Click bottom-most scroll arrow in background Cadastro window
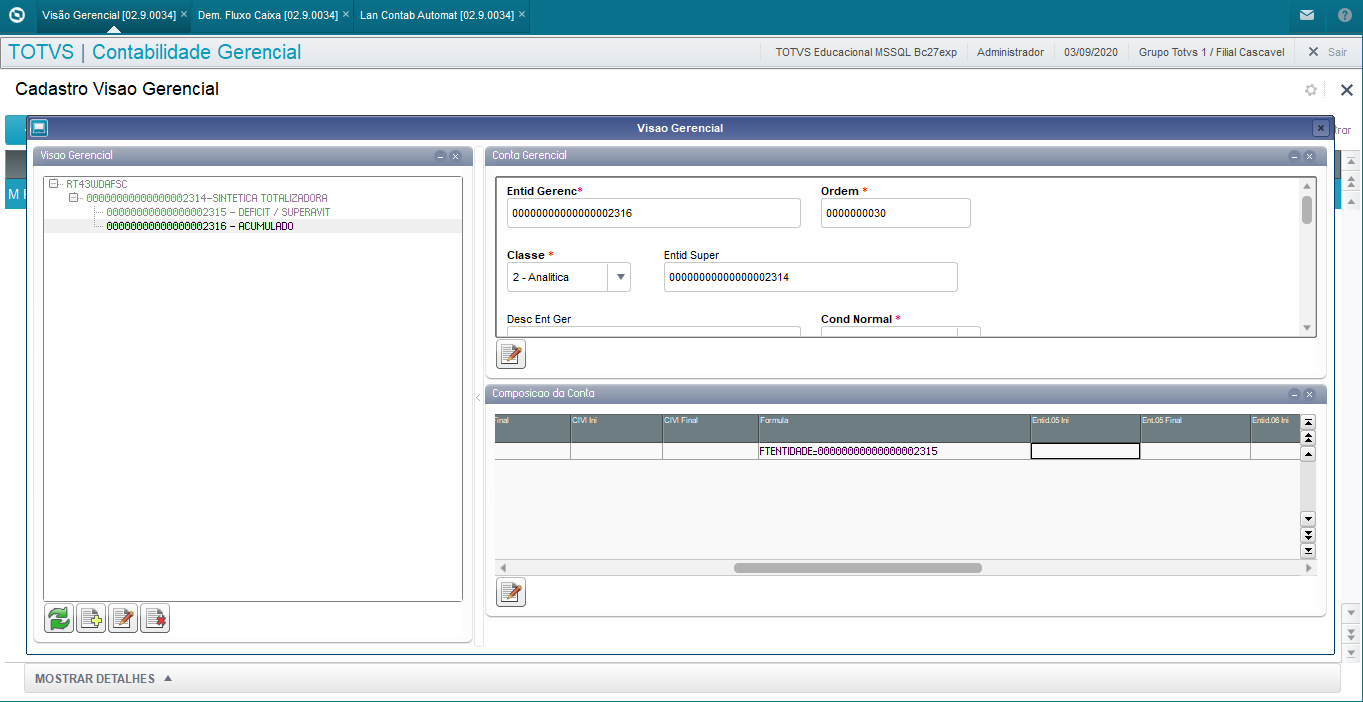Image resolution: width=1363 pixels, height=702 pixels. 1351,653
